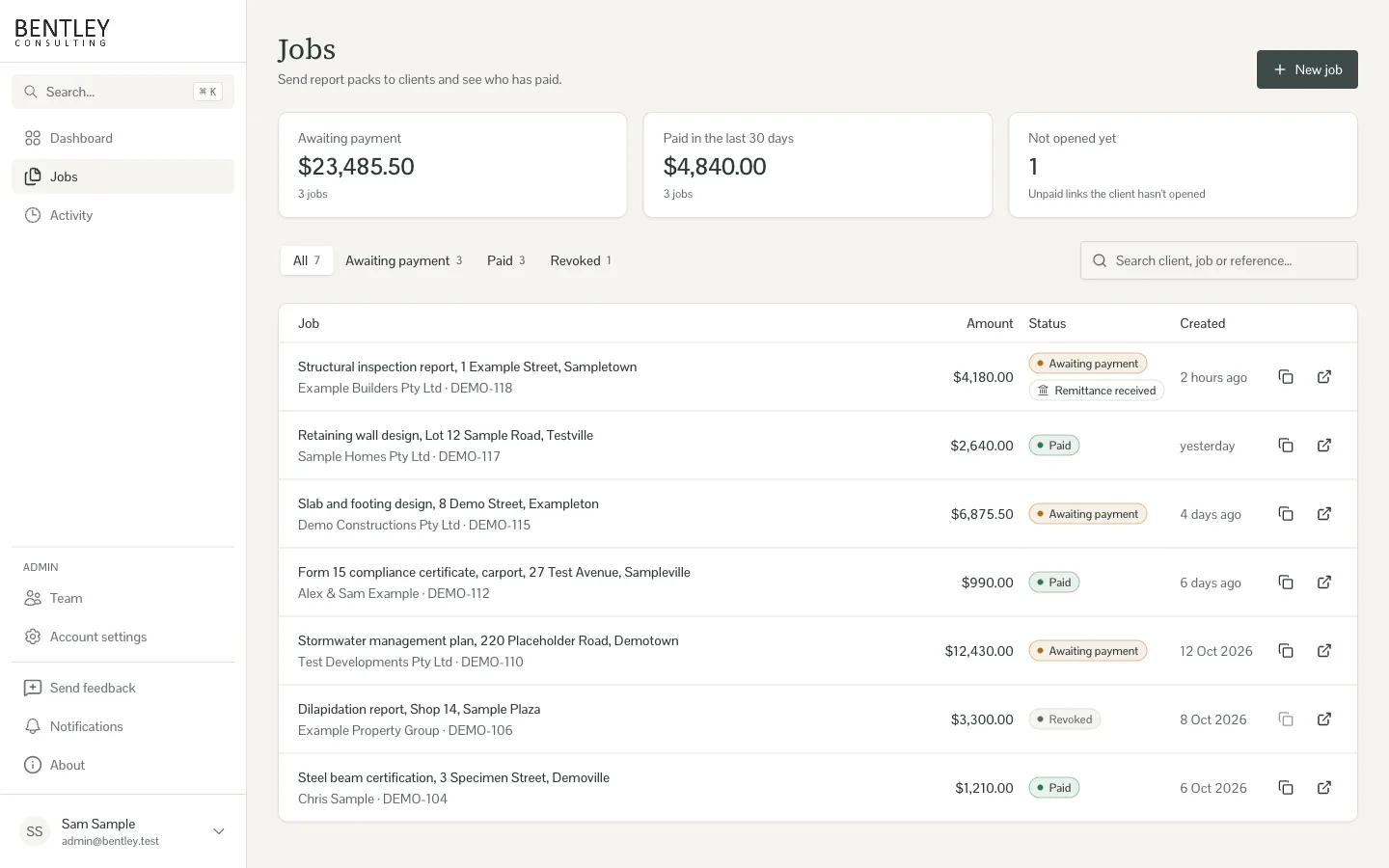Open Structural inspection report job externally

coord(1324,377)
